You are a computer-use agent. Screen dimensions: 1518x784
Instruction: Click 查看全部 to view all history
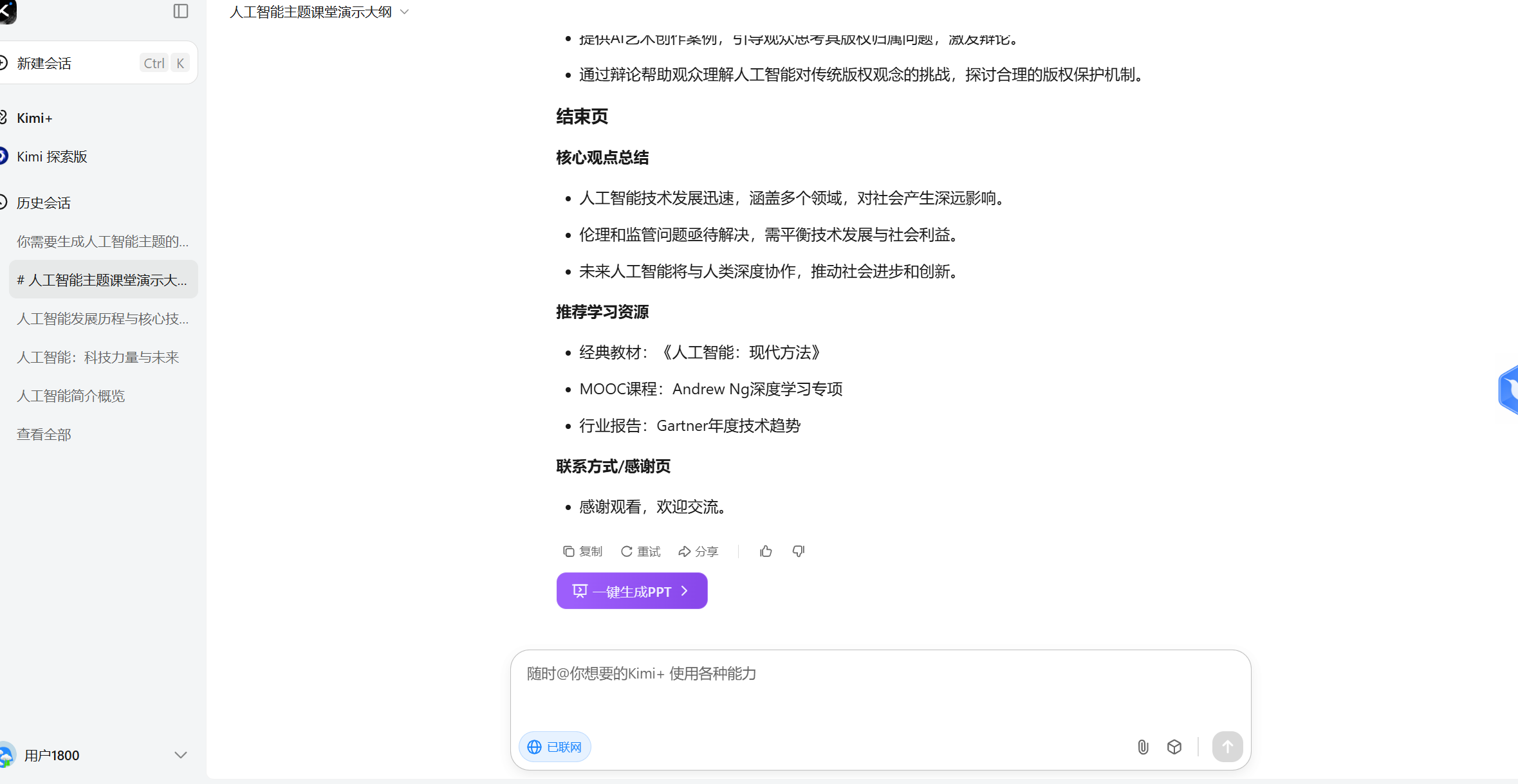44,434
